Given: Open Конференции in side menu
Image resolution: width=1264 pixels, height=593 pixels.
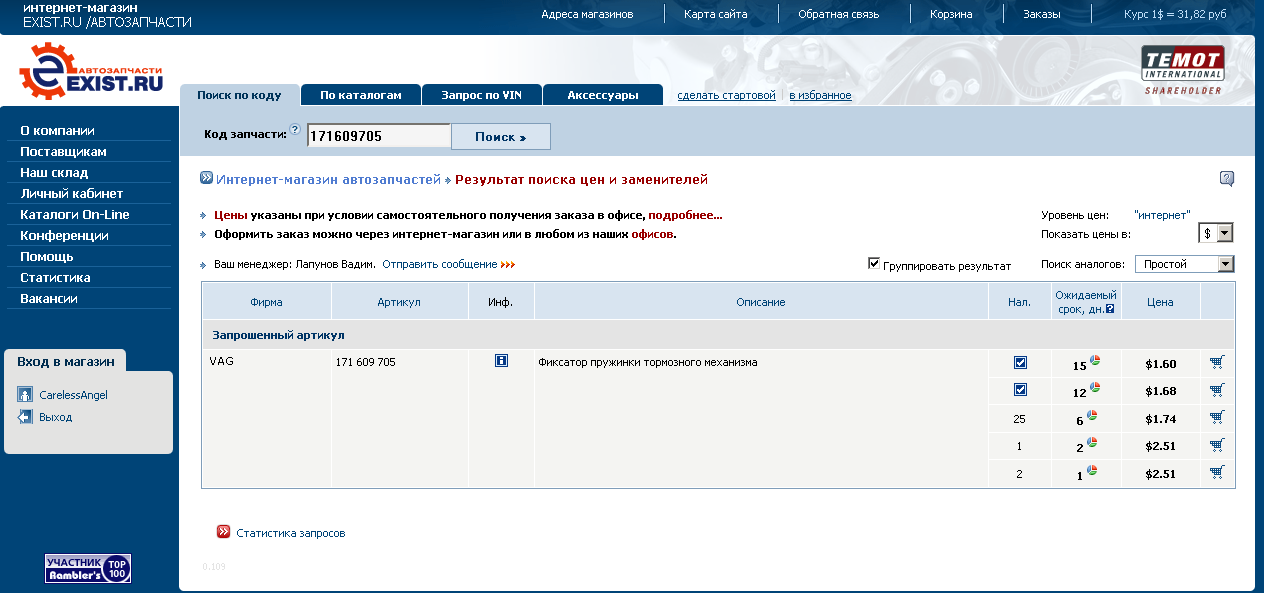Looking at the screenshot, I should (64, 235).
